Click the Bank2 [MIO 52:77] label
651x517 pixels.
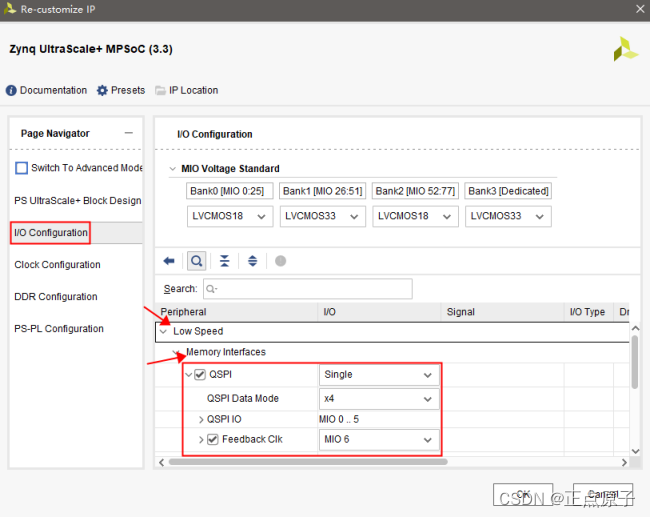[415, 191]
